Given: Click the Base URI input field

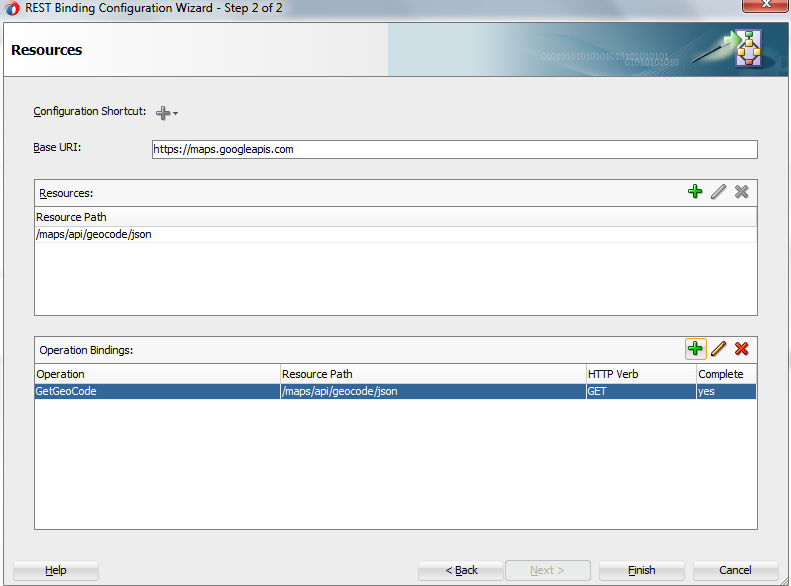Looking at the screenshot, I should click(455, 149).
